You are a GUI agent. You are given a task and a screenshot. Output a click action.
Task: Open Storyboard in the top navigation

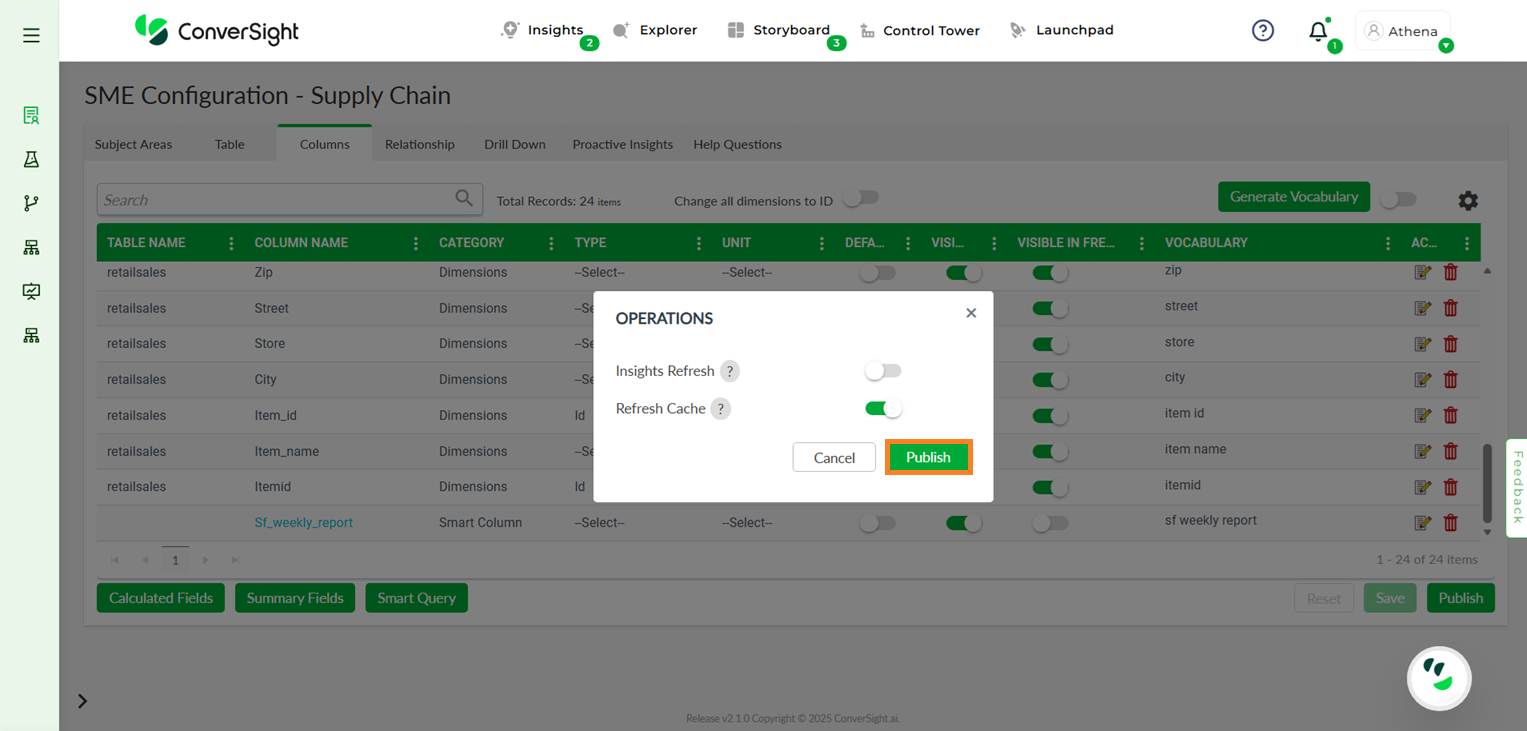(780, 30)
